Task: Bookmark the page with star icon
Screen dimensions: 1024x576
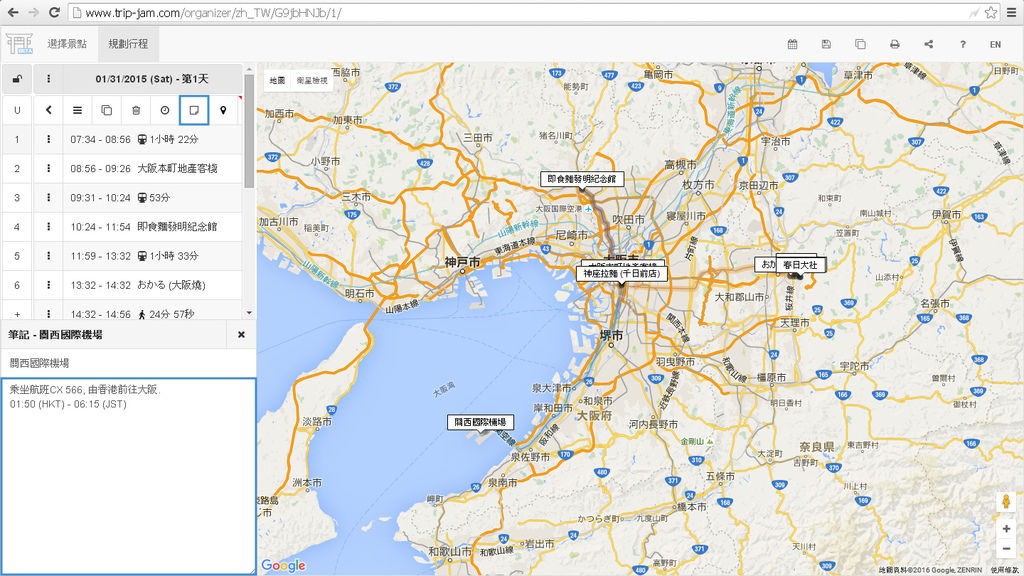Action: (x=991, y=12)
